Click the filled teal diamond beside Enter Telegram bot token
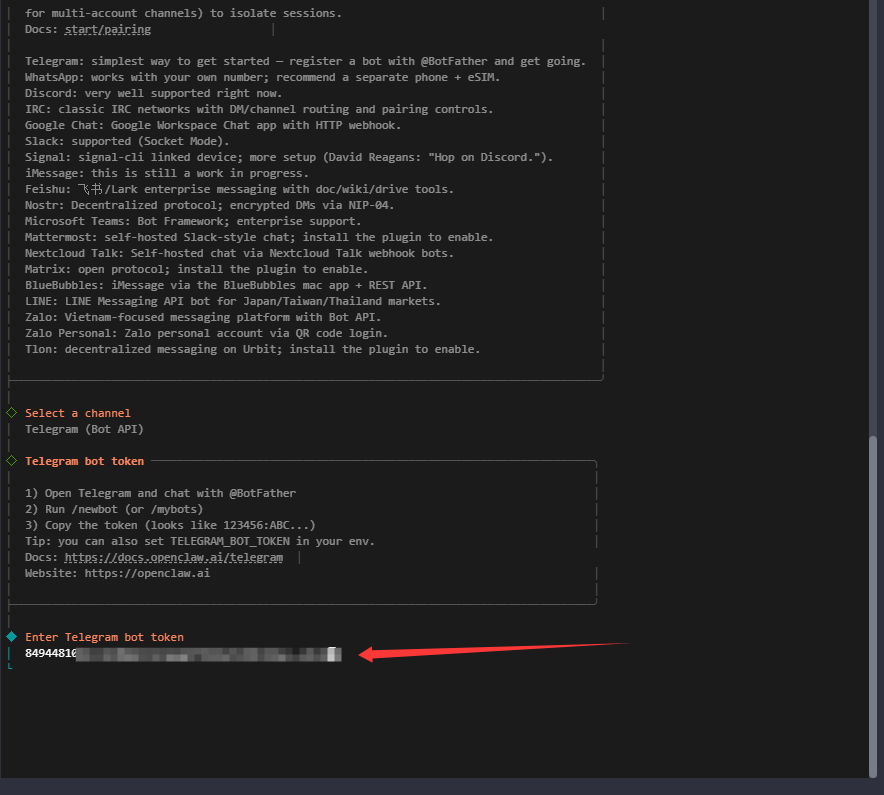884x795 pixels. pos(11,637)
